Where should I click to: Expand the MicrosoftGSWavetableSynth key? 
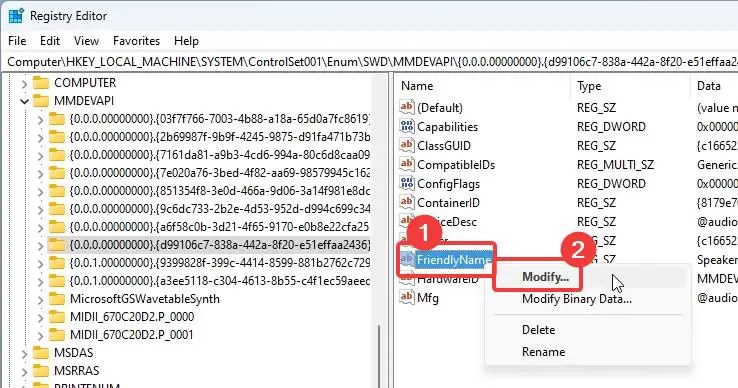pos(40,299)
